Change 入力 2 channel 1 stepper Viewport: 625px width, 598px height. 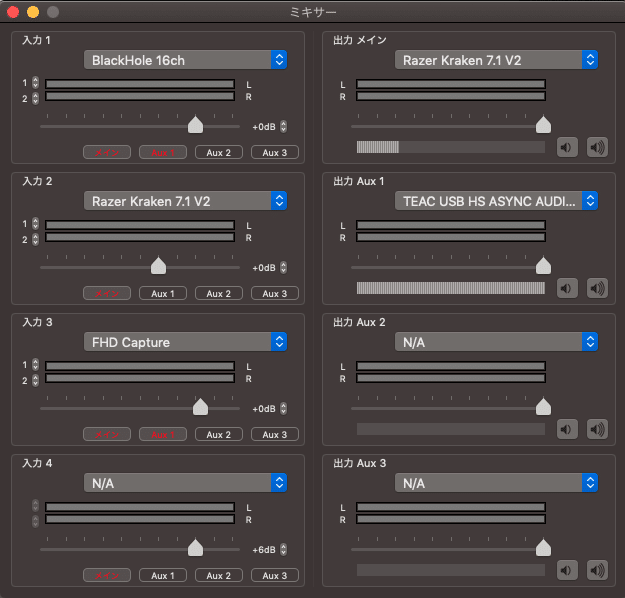point(35,224)
